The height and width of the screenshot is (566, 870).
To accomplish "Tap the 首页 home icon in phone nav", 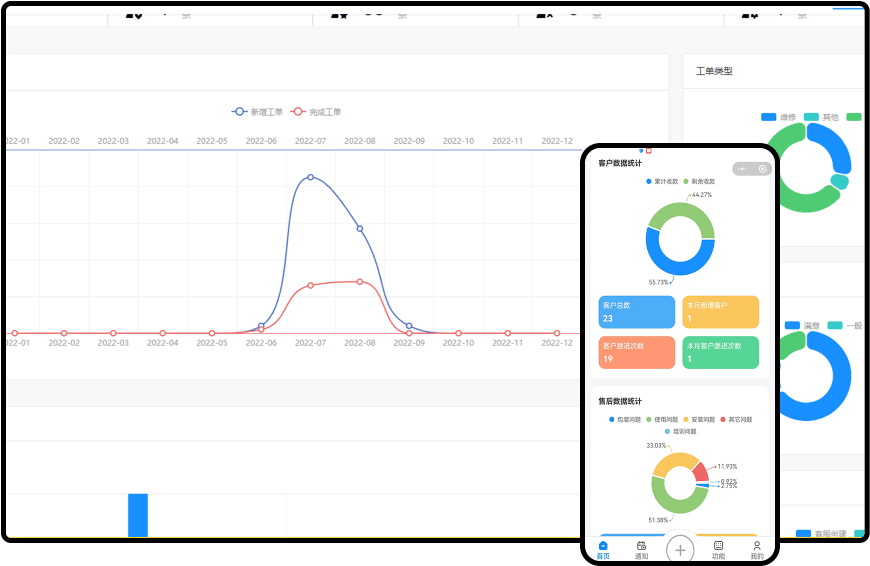I will 603,546.
